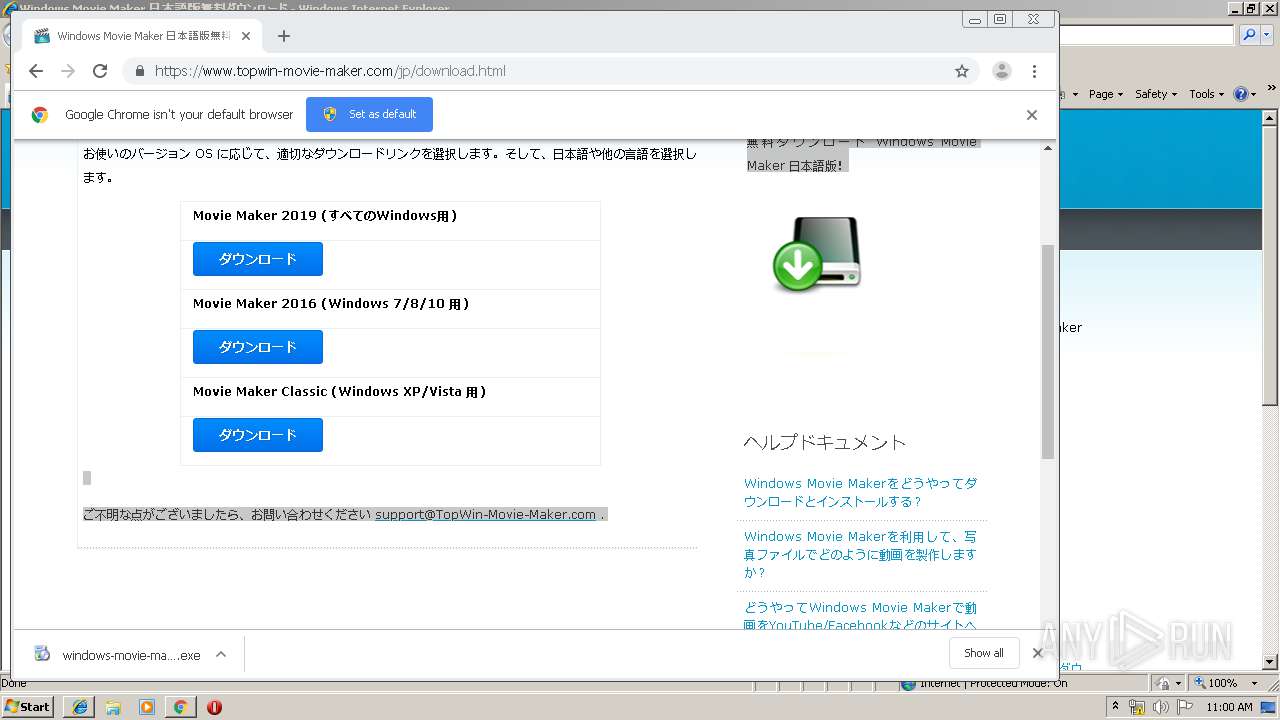The width and height of the screenshot is (1280, 720).
Task: Set Chrome as default browser
Action: 369,114
